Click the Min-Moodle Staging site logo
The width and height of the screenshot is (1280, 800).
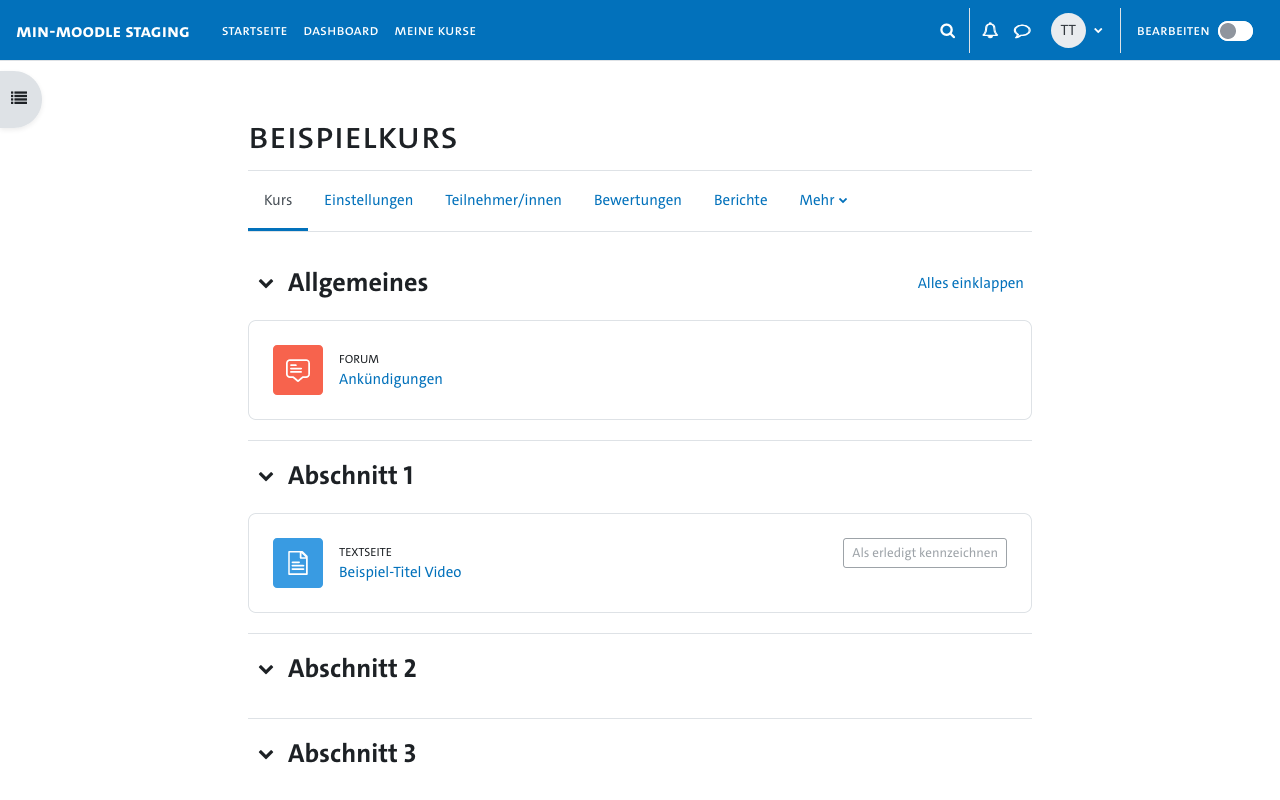[x=103, y=32]
